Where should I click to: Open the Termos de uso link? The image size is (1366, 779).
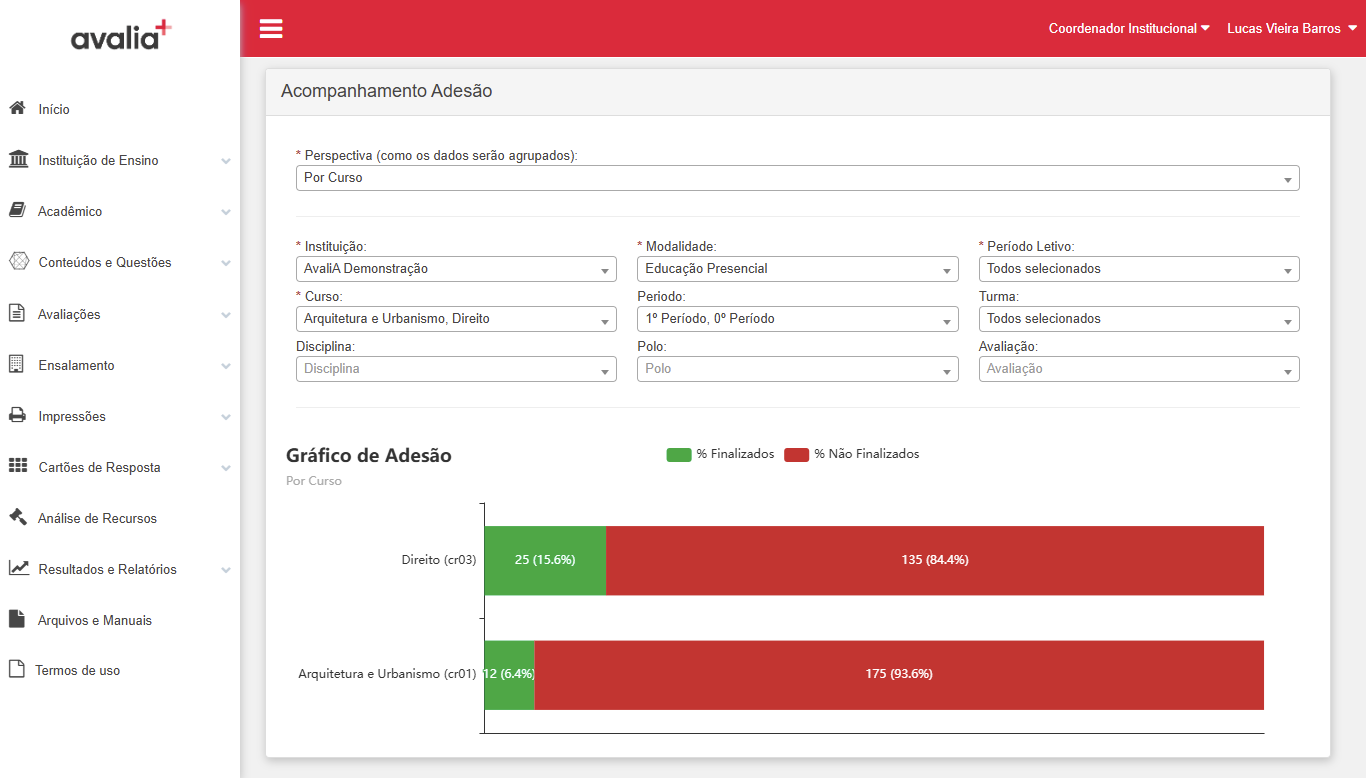(x=78, y=670)
